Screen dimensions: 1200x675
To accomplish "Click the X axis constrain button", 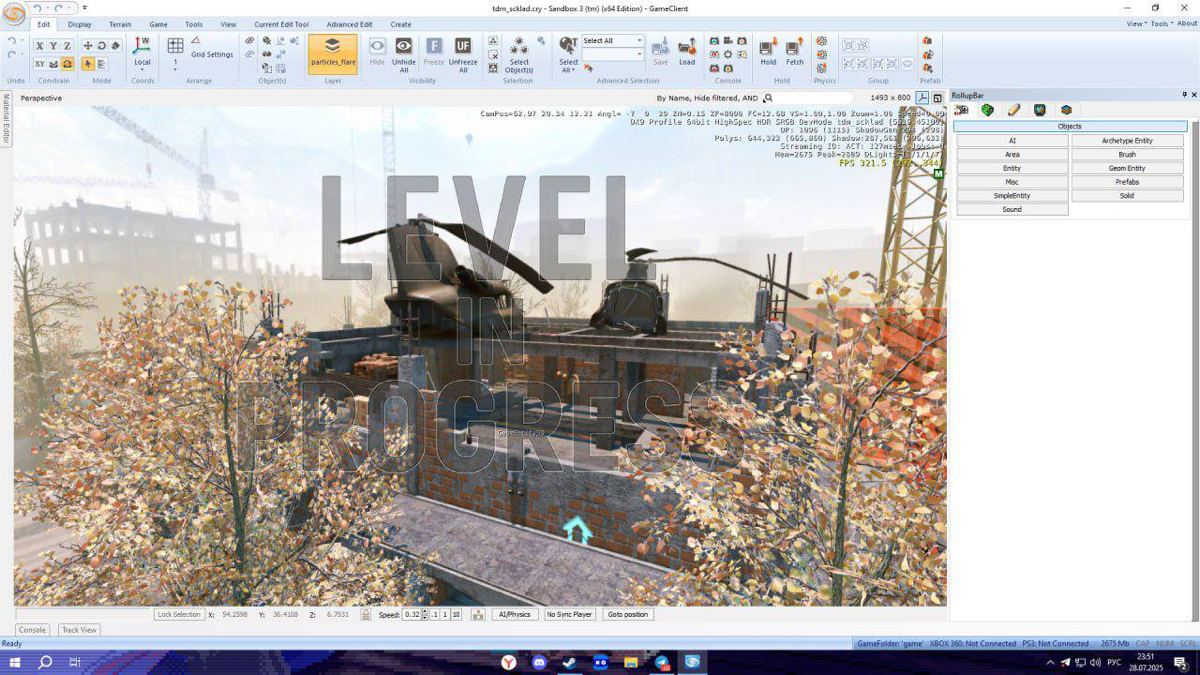I will (40, 46).
